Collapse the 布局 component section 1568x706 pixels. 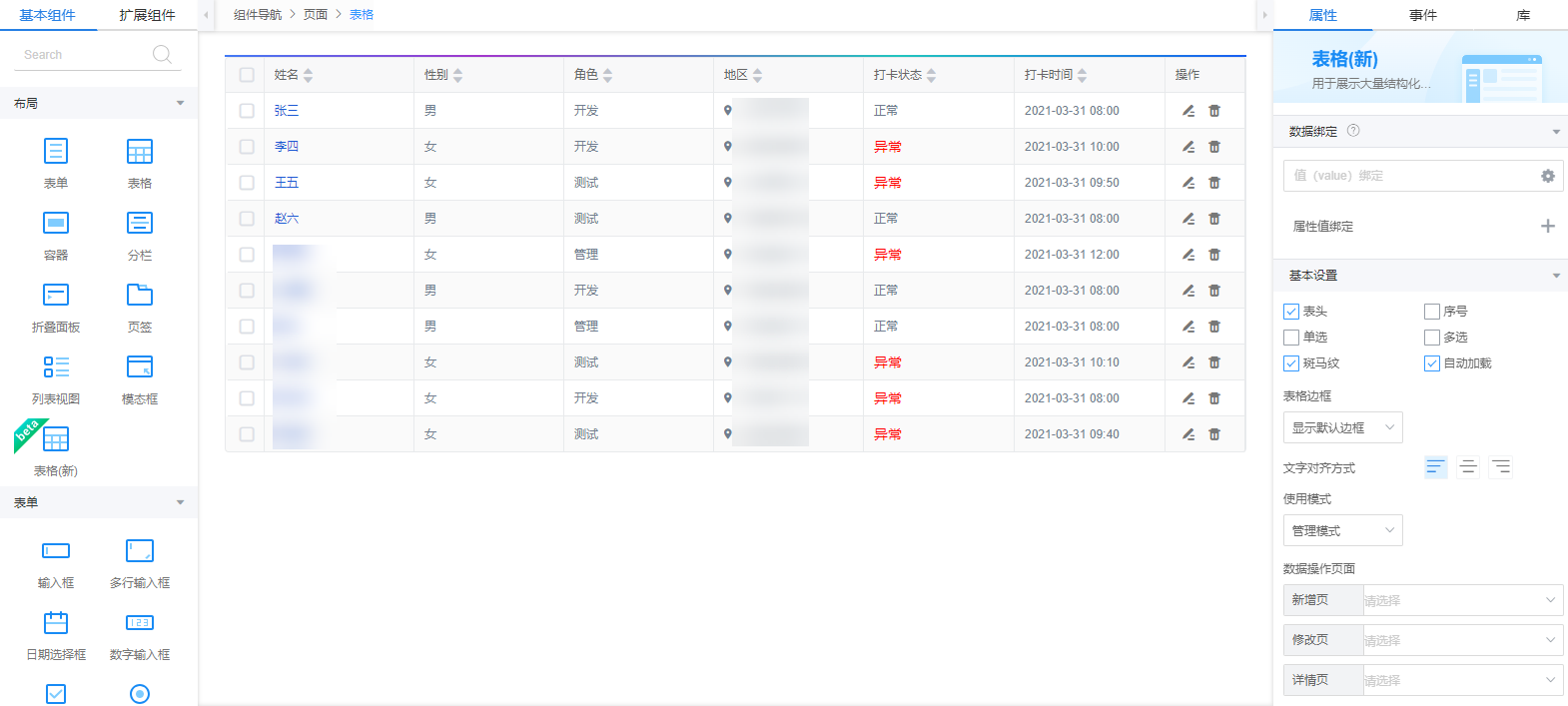[x=180, y=104]
